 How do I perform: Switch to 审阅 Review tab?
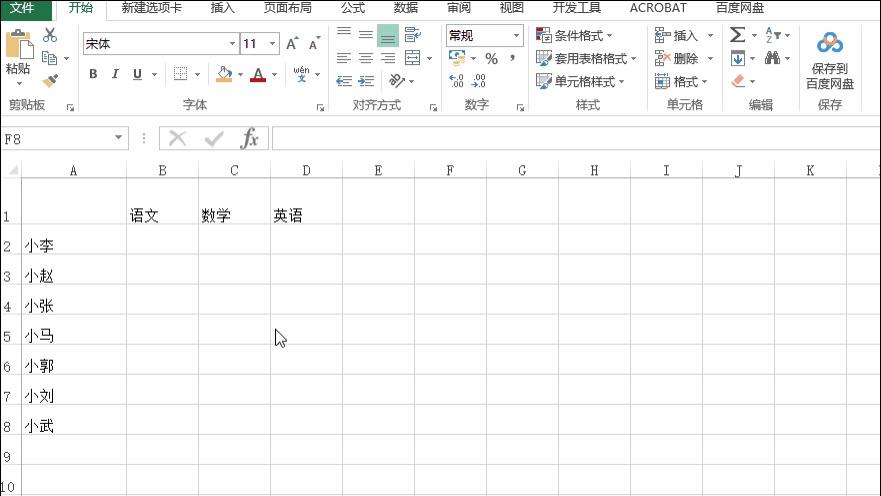pyautogui.click(x=458, y=8)
